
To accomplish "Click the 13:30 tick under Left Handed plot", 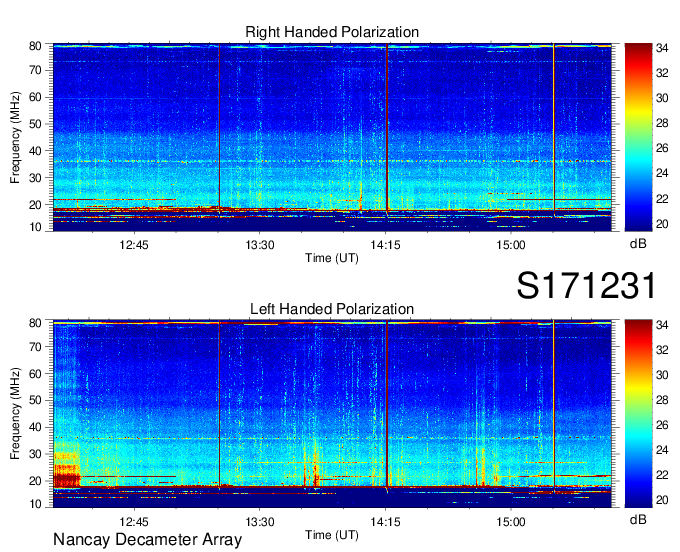I will click(x=260, y=521).
